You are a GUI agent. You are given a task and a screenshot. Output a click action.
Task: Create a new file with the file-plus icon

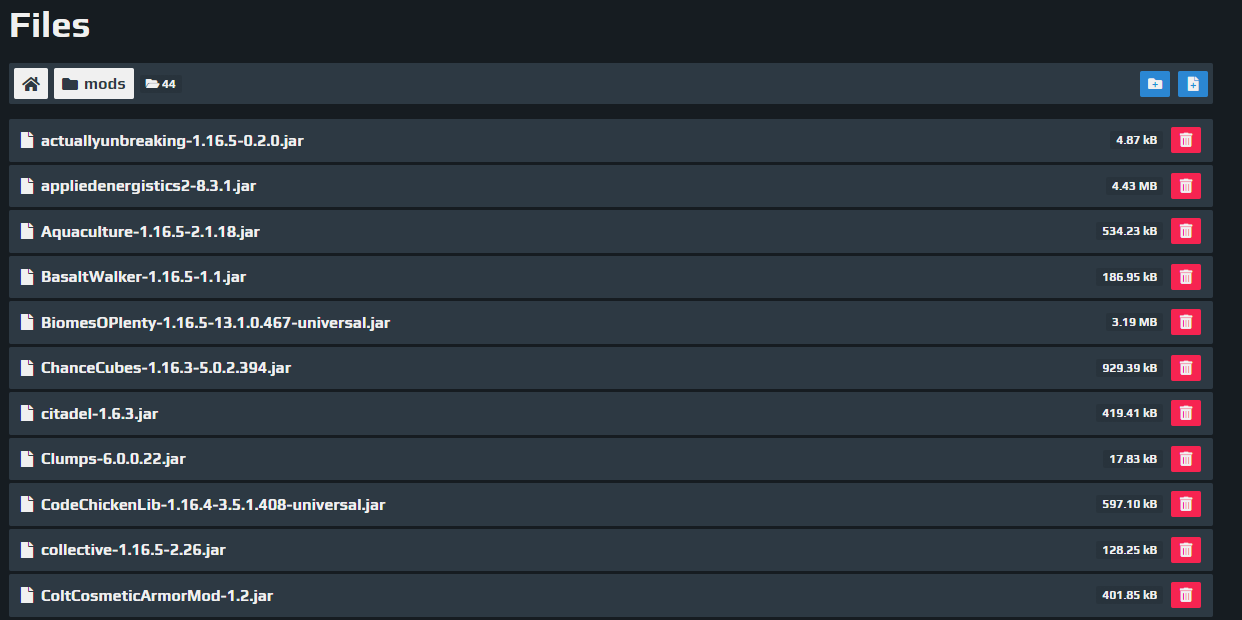click(1193, 84)
